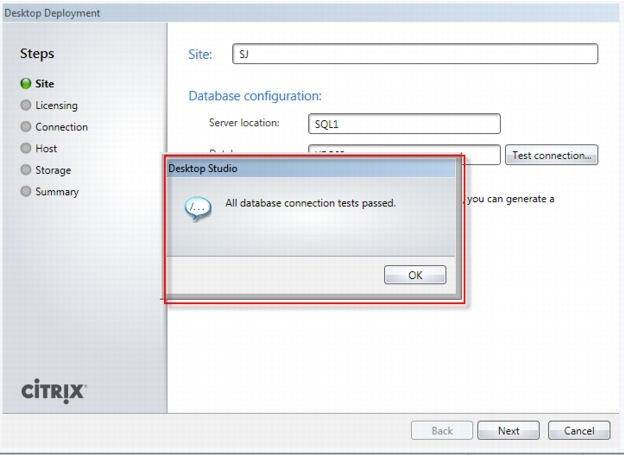The width and height of the screenshot is (624, 455).
Task: Click the gray Storage step indicator
Action: click(x=25, y=170)
